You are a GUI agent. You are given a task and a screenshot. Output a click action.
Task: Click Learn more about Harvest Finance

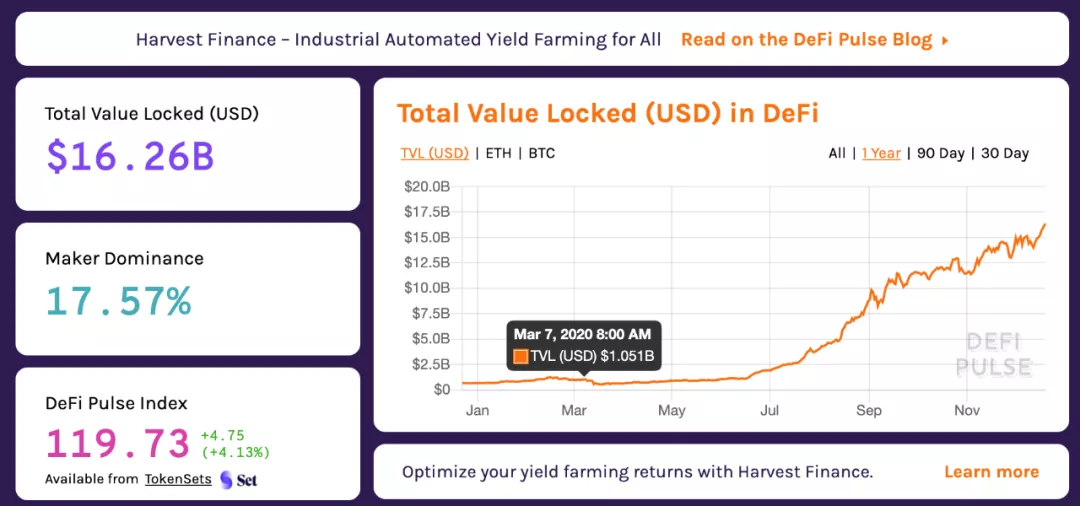tap(991, 472)
